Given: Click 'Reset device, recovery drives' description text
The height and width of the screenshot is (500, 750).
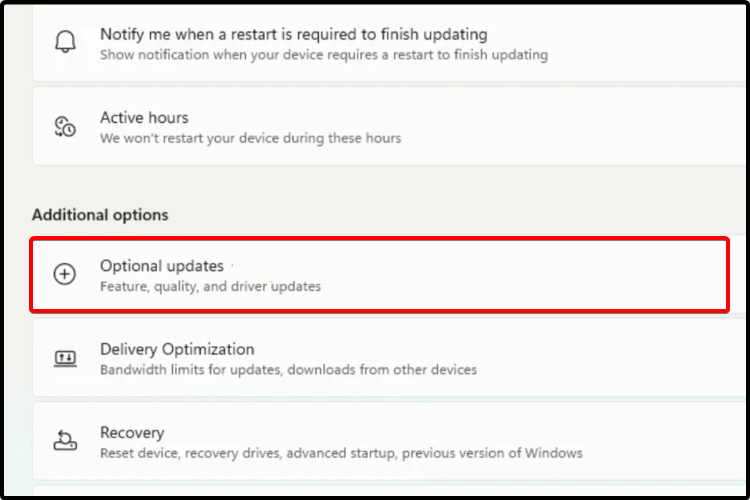Looking at the screenshot, I should tap(340, 453).
